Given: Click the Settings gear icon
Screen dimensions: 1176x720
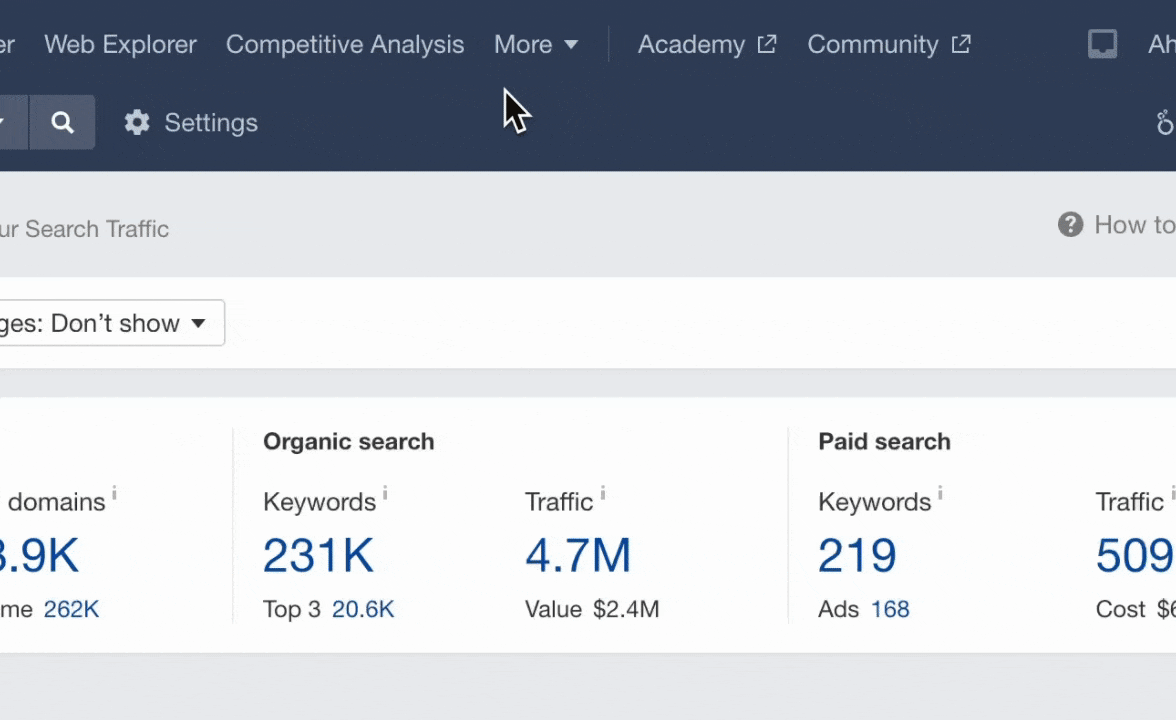Looking at the screenshot, I should point(137,123).
